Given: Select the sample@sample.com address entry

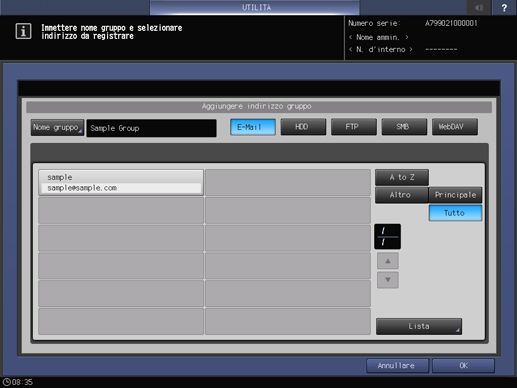Looking at the screenshot, I should coord(121,182).
